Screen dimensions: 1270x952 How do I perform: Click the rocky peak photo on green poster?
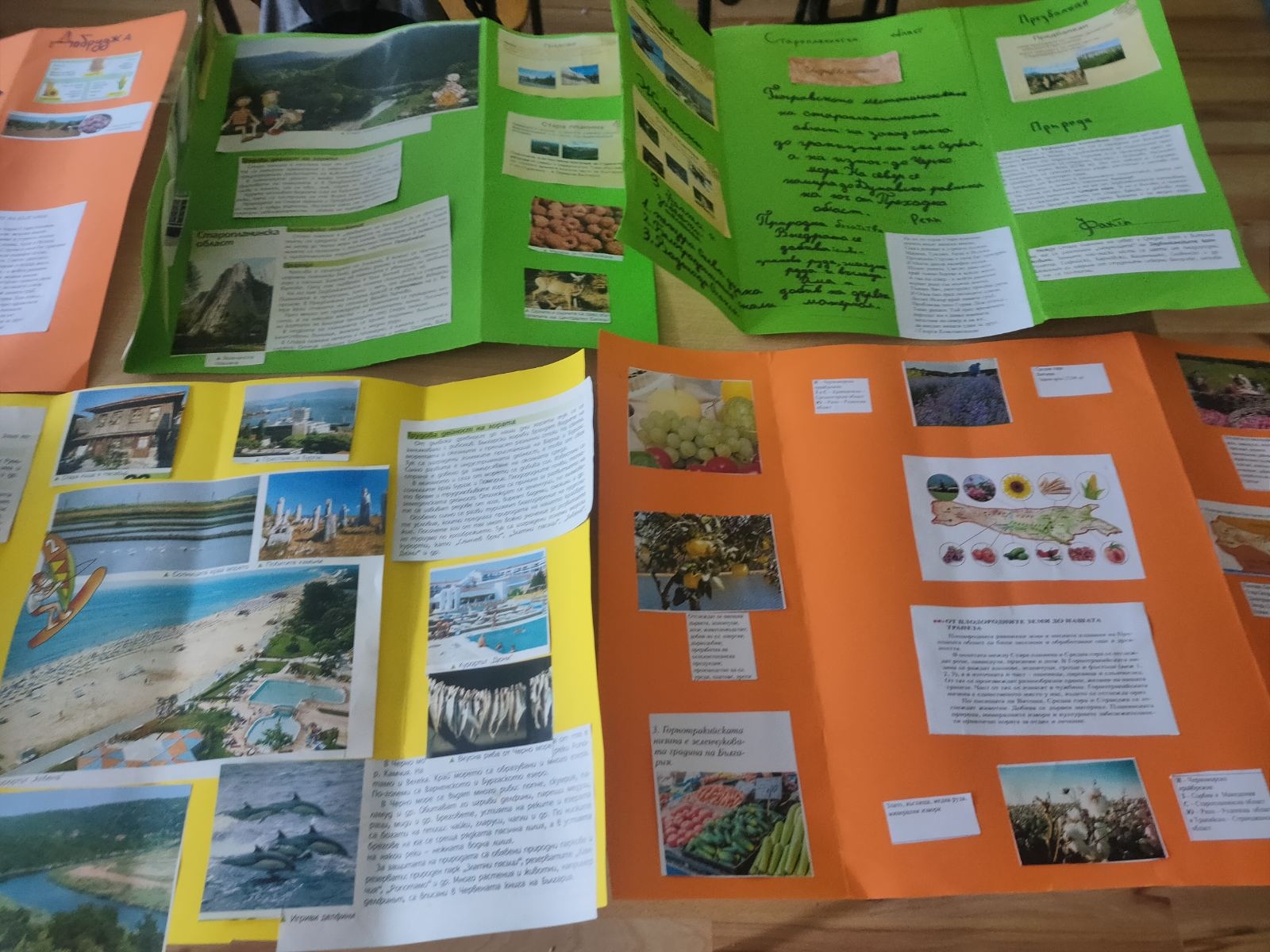tap(225, 303)
